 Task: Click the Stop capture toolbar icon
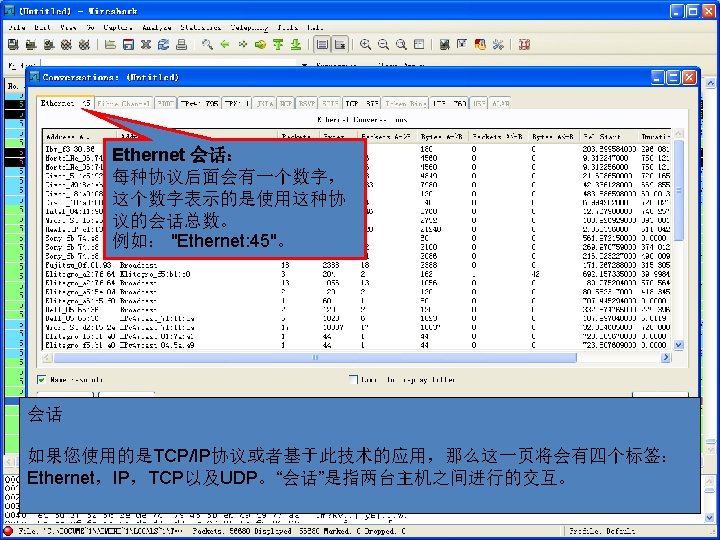(66, 45)
